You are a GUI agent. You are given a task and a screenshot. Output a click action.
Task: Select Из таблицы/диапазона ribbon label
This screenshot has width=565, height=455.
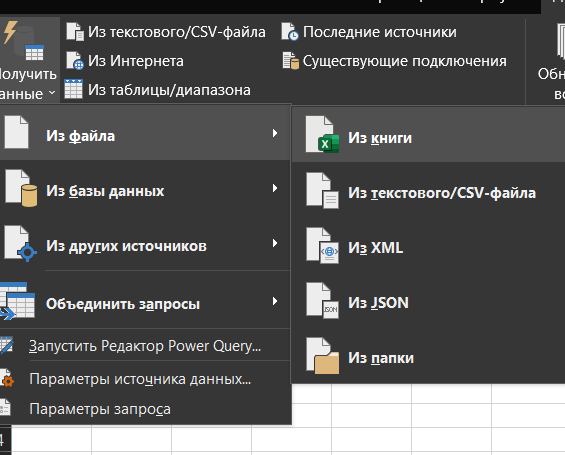click(169, 90)
